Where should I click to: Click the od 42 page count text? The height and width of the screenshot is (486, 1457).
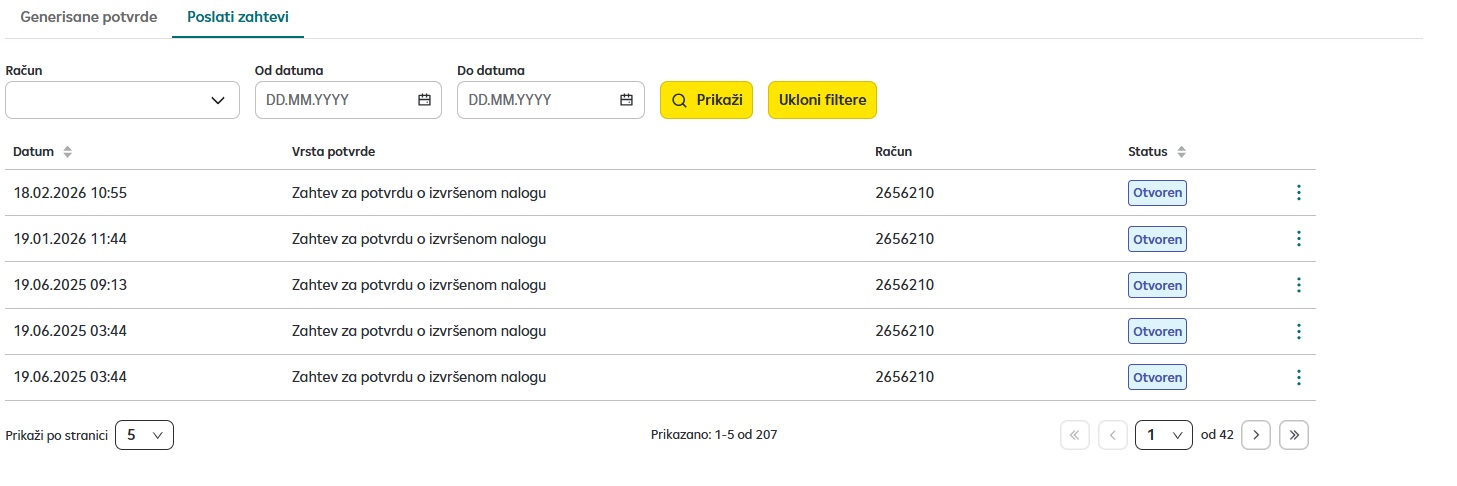1217,435
